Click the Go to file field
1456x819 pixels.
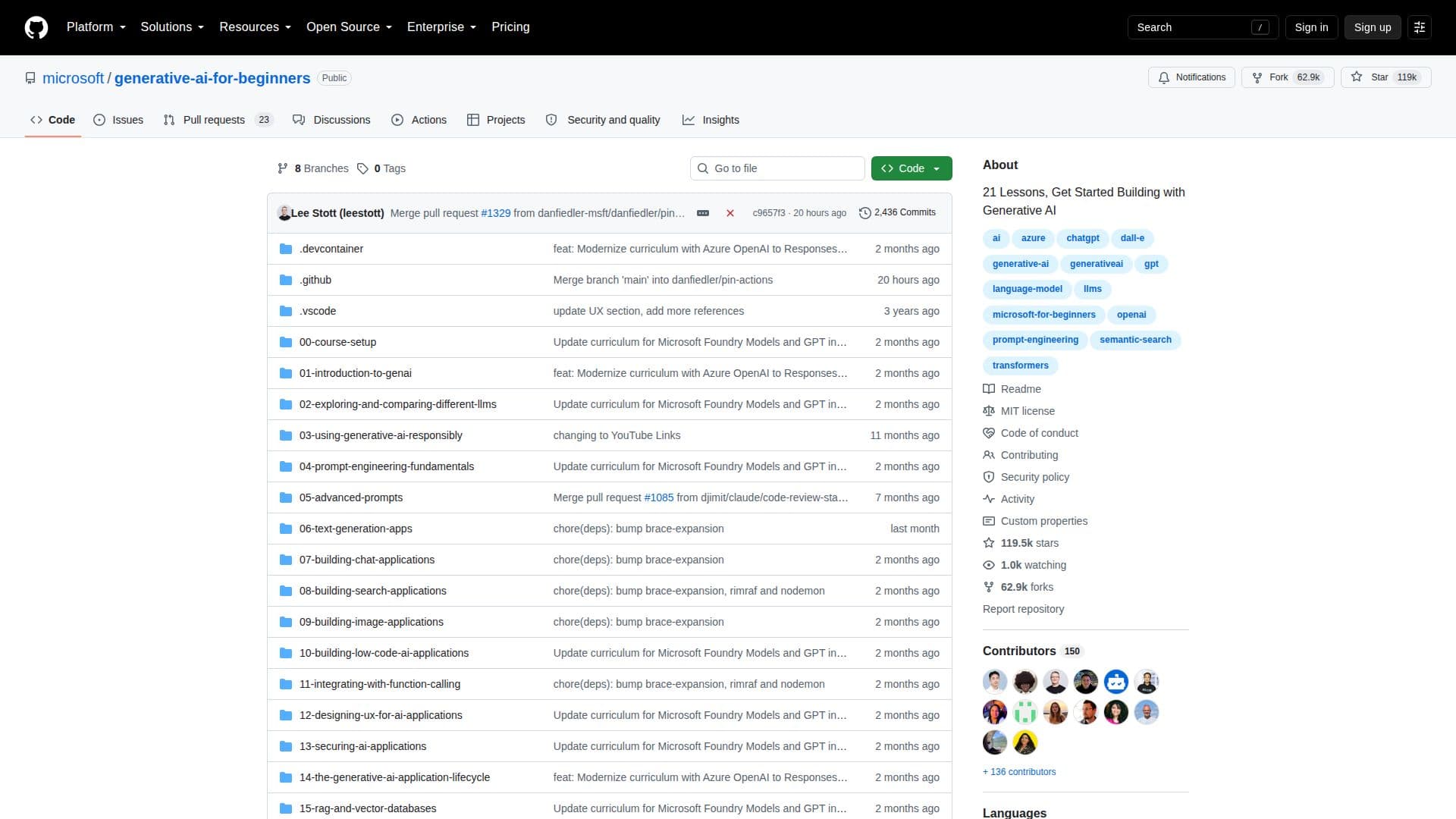pyautogui.click(x=777, y=168)
